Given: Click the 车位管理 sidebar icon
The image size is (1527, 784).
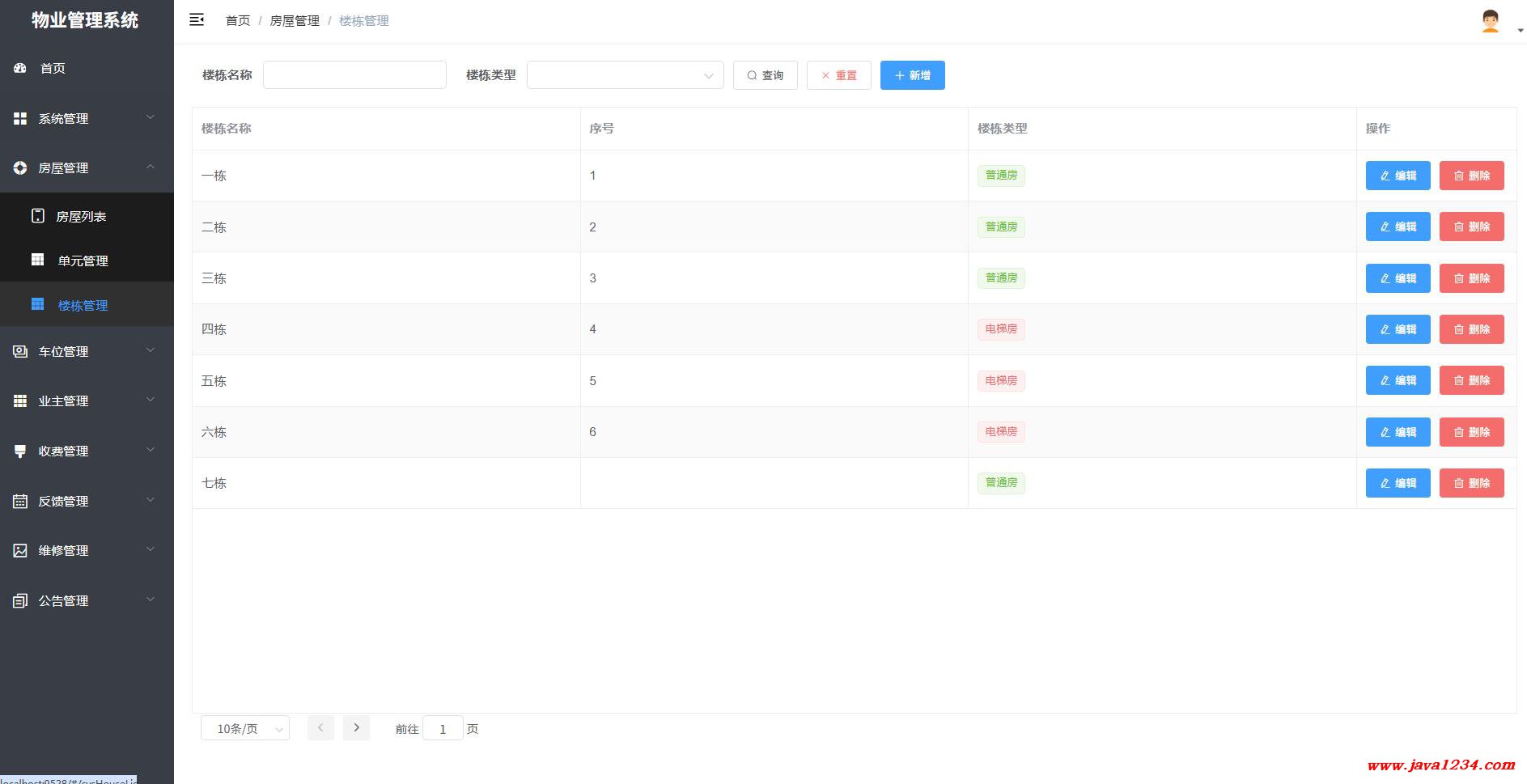Looking at the screenshot, I should [20, 351].
